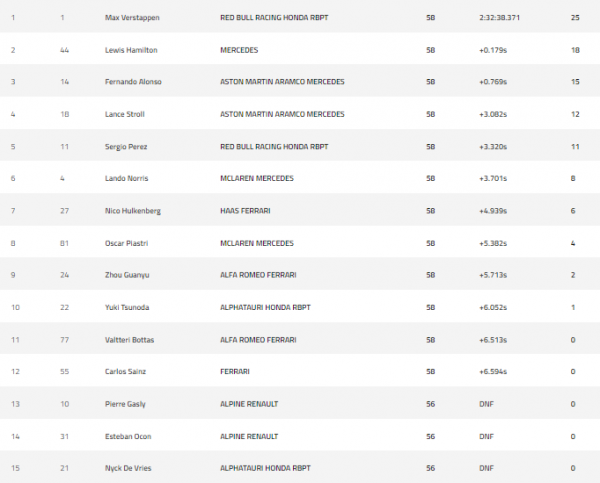Screen dimensions: 600x483
Task: Select Yuki Tsunoda in the results
Action: click(x=127, y=308)
